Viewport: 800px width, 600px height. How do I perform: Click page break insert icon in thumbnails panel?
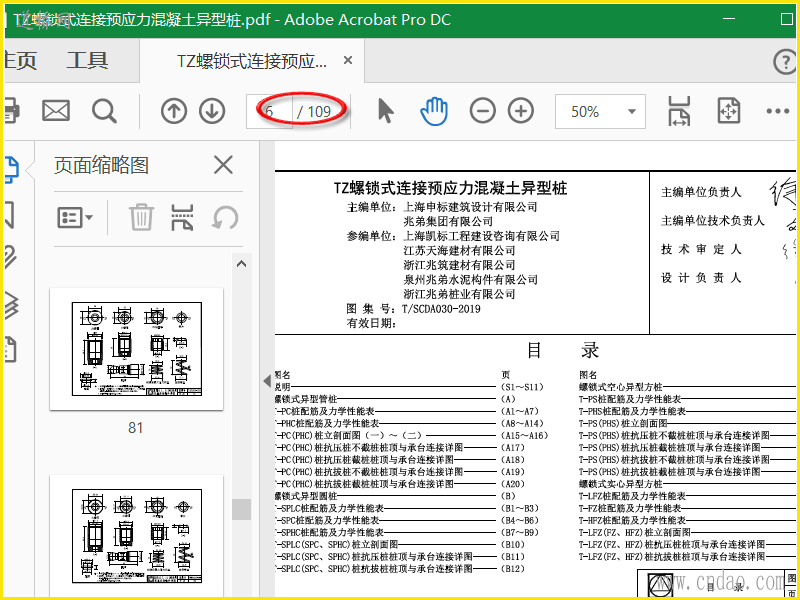tap(182, 217)
